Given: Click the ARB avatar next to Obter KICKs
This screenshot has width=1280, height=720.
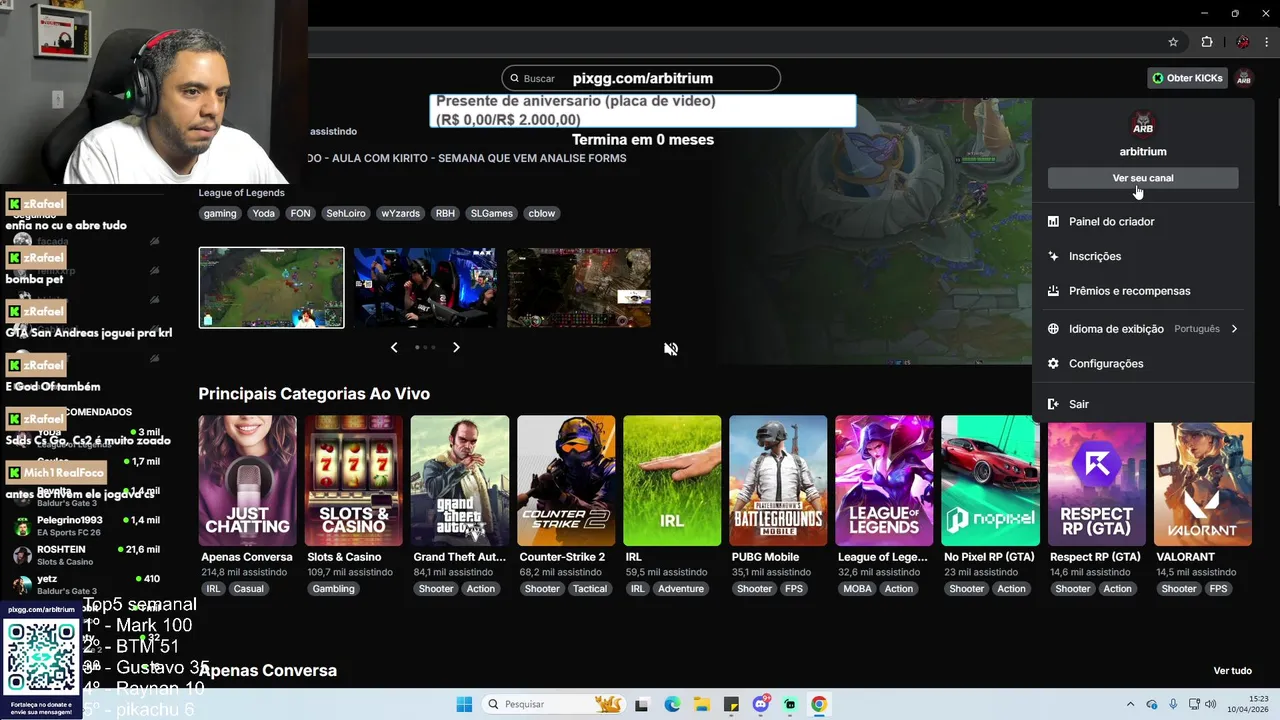Looking at the screenshot, I should (x=1243, y=78).
